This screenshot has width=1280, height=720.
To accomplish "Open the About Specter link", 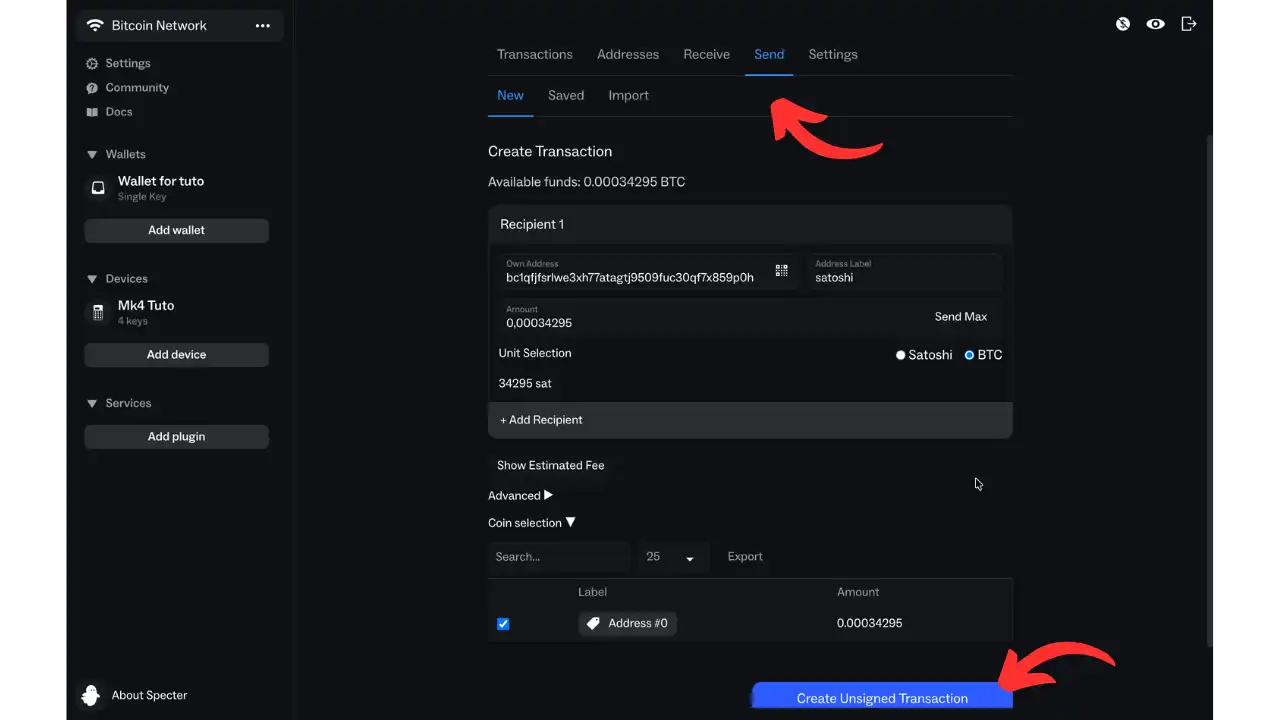I will click(x=149, y=695).
